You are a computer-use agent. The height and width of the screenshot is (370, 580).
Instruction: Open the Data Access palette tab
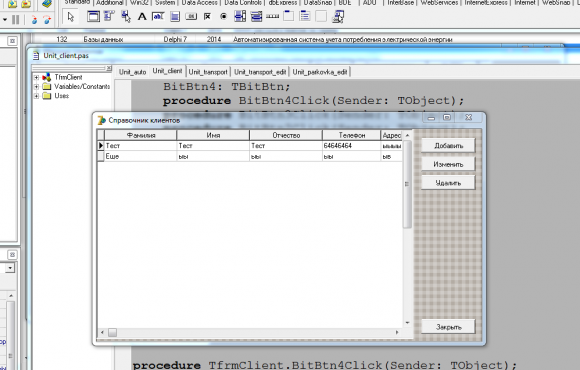coord(199,3)
